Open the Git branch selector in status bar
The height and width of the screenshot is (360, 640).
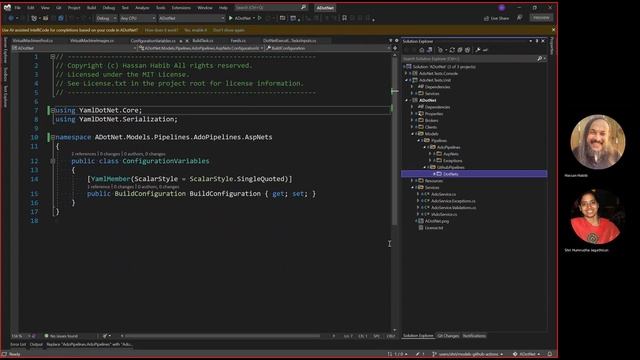(x=468, y=354)
